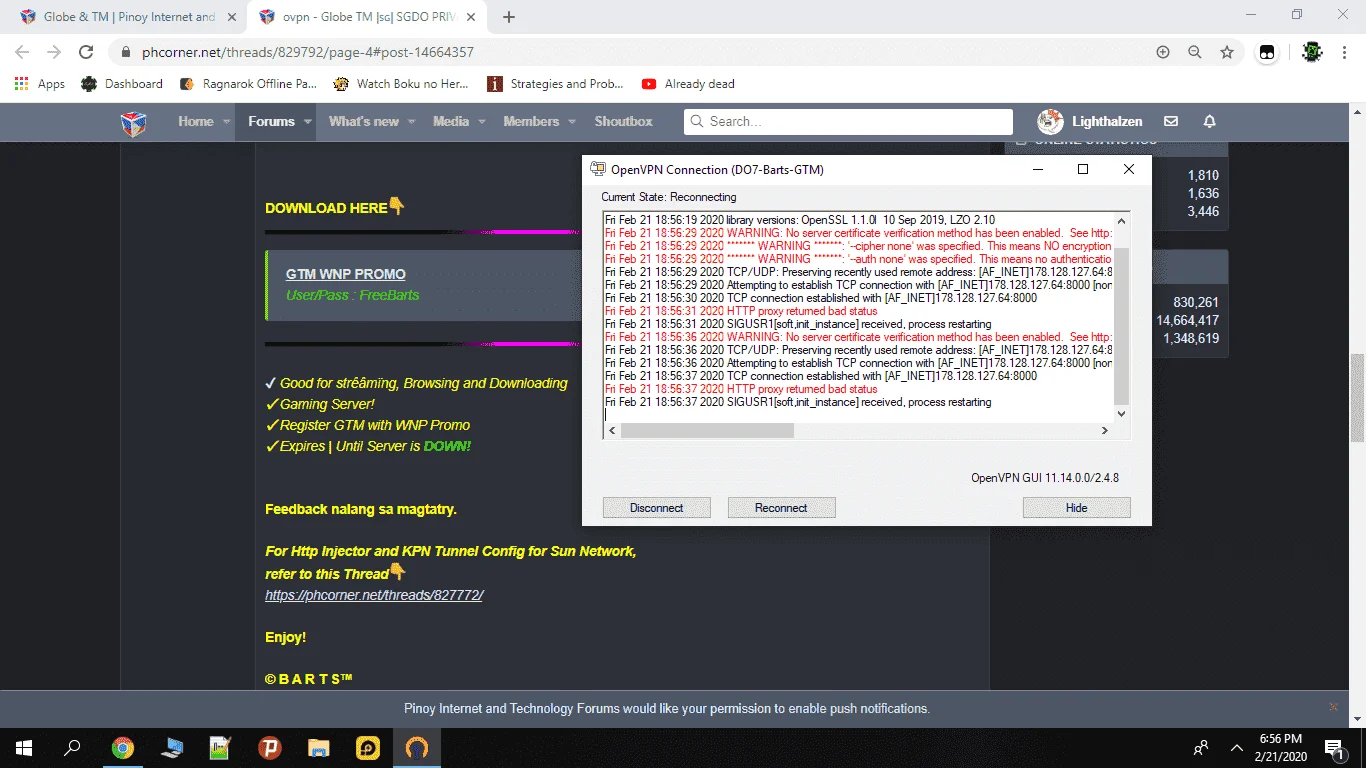Open the Windows Start menu

tap(23, 747)
